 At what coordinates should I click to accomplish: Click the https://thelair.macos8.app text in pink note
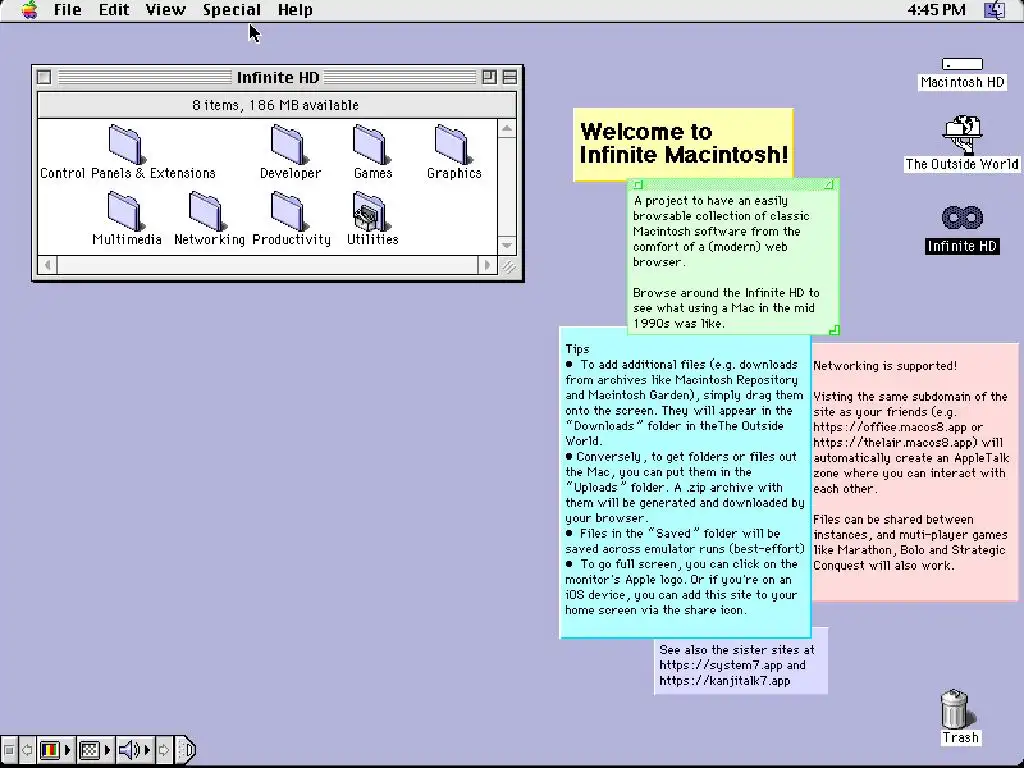(x=895, y=442)
